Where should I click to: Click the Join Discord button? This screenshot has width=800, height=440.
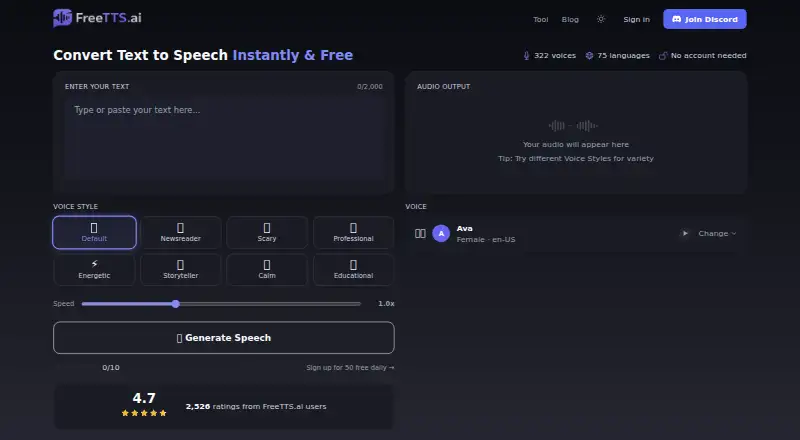click(705, 19)
